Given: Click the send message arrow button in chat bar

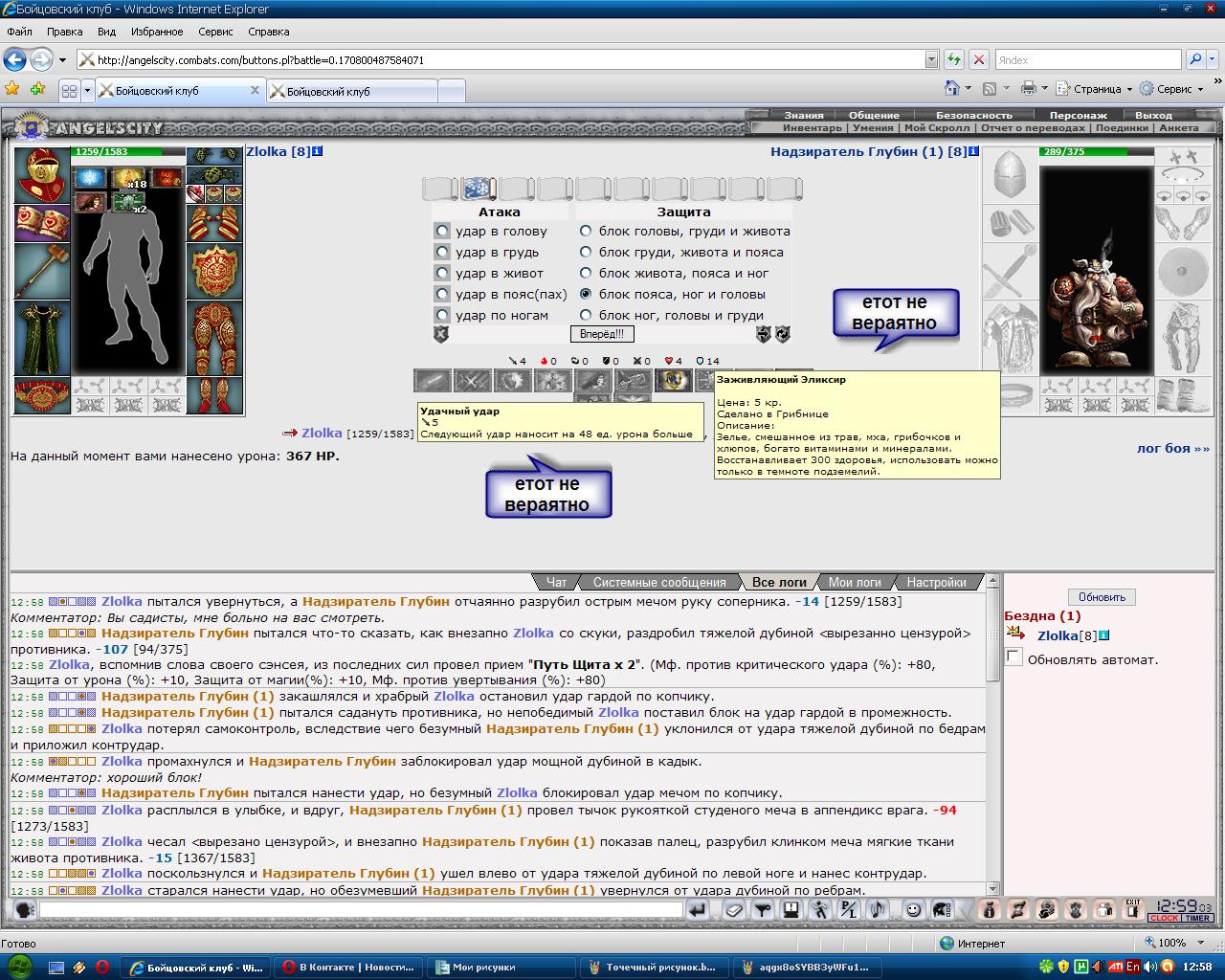Looking at the screenshot, I should [698, 909].
